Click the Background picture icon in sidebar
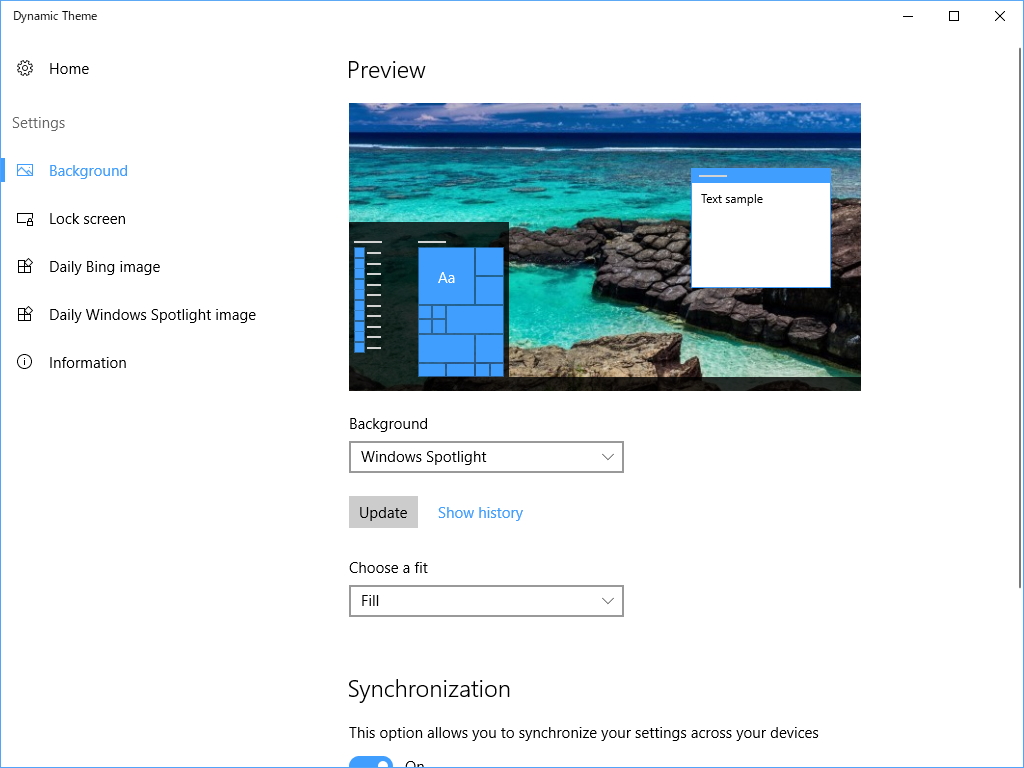 click(x=25, y=170)
